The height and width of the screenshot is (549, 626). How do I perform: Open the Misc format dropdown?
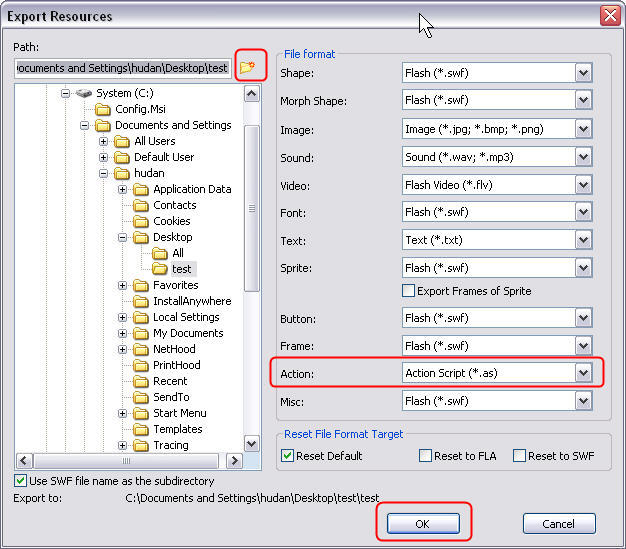tap(584, 401)
